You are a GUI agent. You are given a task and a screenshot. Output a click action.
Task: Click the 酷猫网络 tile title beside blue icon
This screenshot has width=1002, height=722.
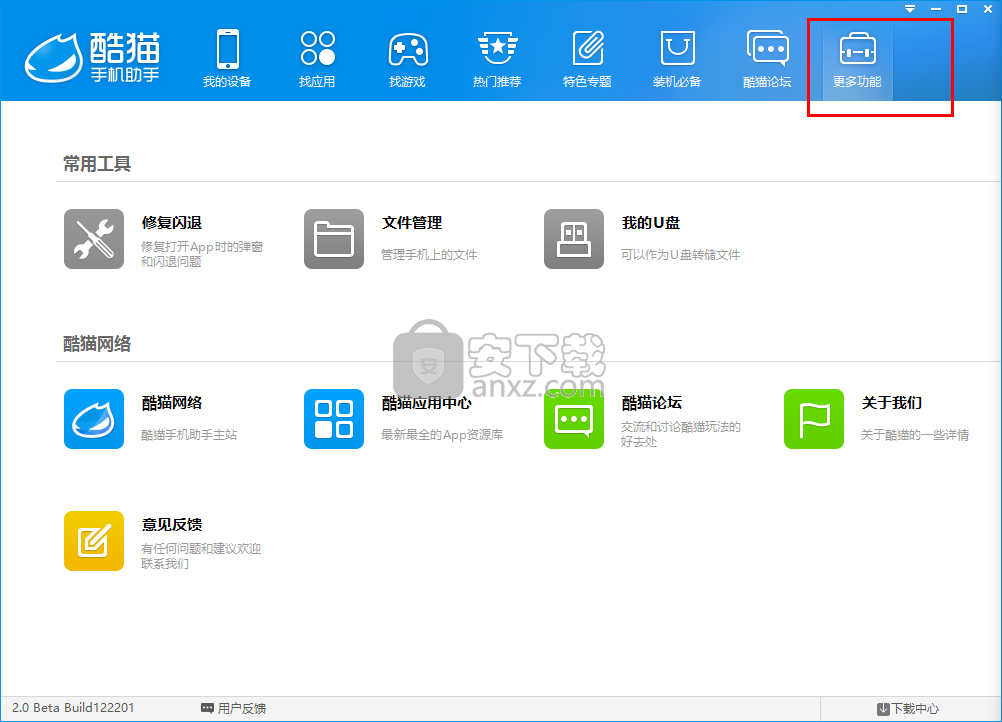(x=172, y=403)
